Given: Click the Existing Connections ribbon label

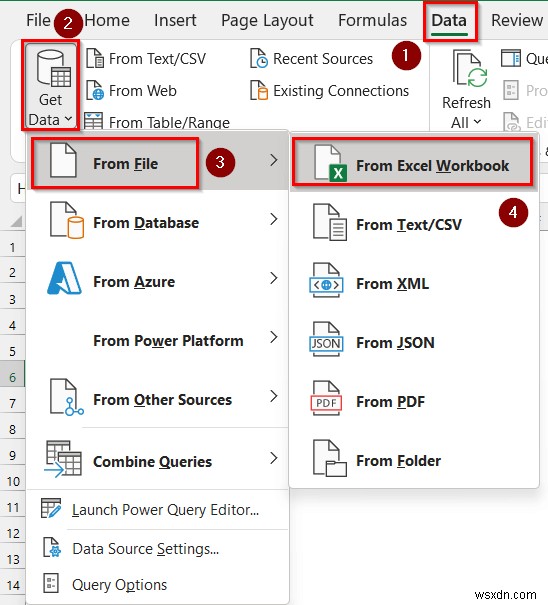Looking at the screenshot, I should [x=341, y=91].
